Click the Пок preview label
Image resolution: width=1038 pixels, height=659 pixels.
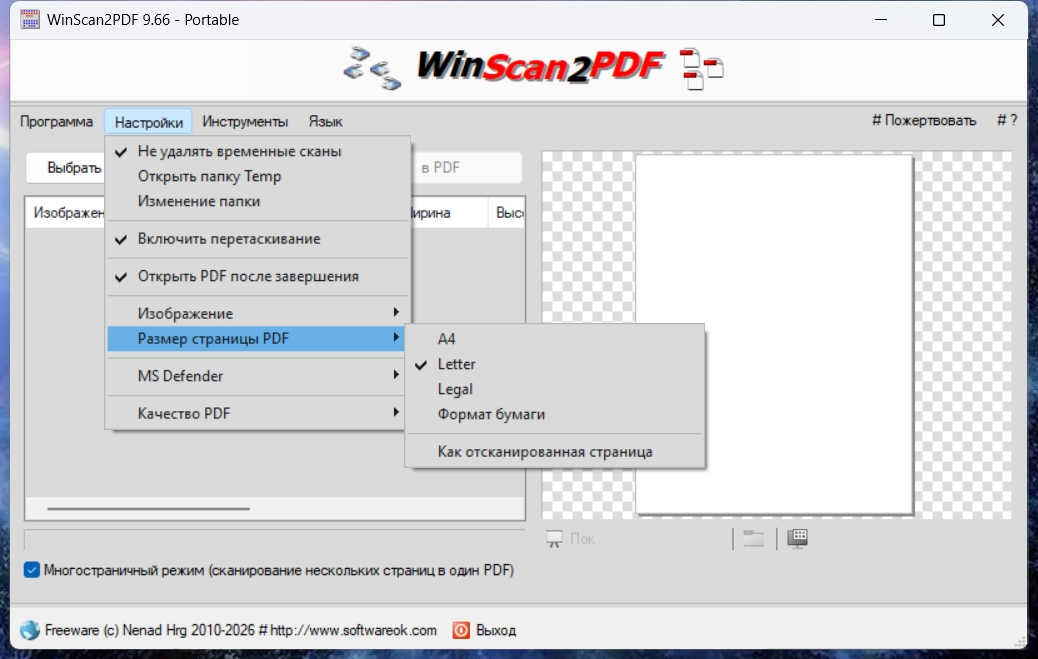coord(583,539)
